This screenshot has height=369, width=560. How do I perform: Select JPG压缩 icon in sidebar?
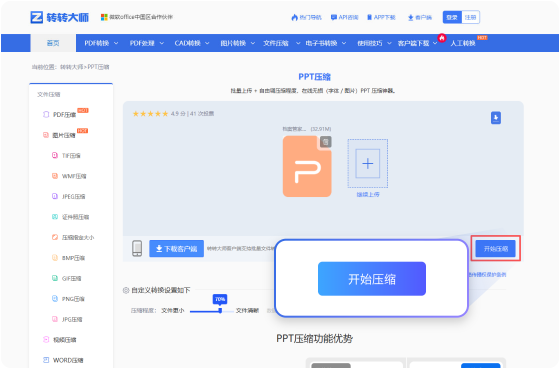[55, 319]
